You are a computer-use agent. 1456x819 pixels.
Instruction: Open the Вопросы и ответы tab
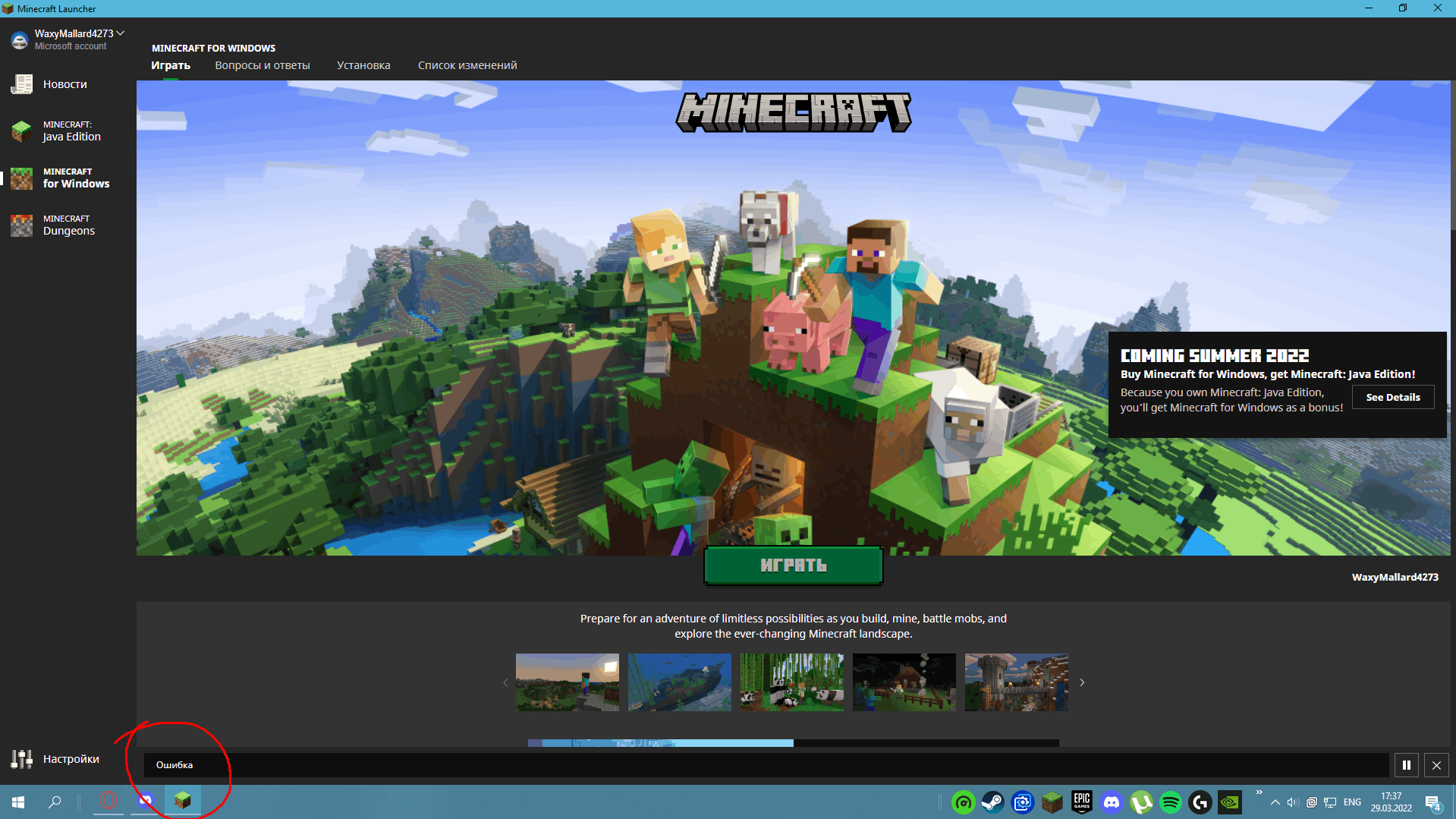pyautogui.click(x=263, y=65)
